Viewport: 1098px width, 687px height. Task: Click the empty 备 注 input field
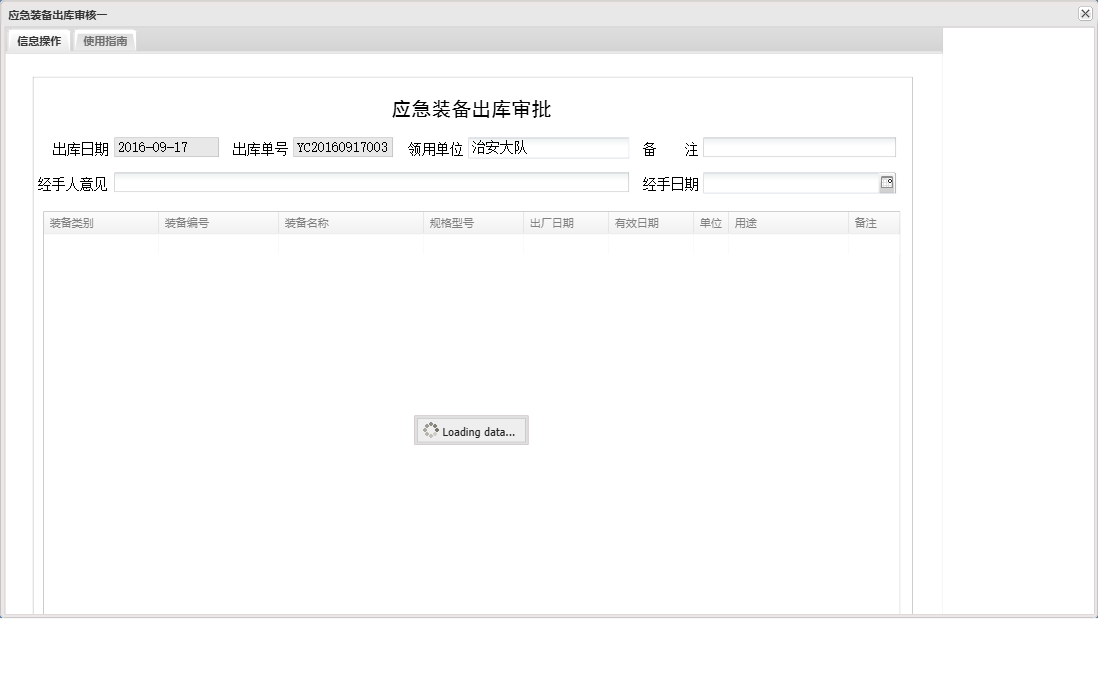coord(797,147)
